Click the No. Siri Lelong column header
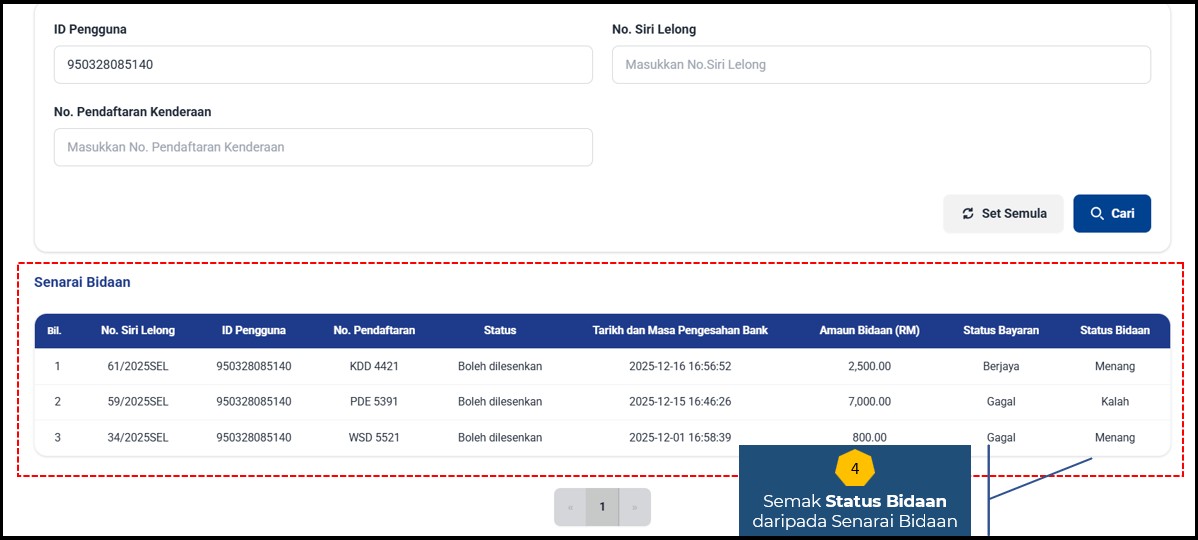Image resolution: width=1198 pixels, height=540 pixels. point(138,330)
